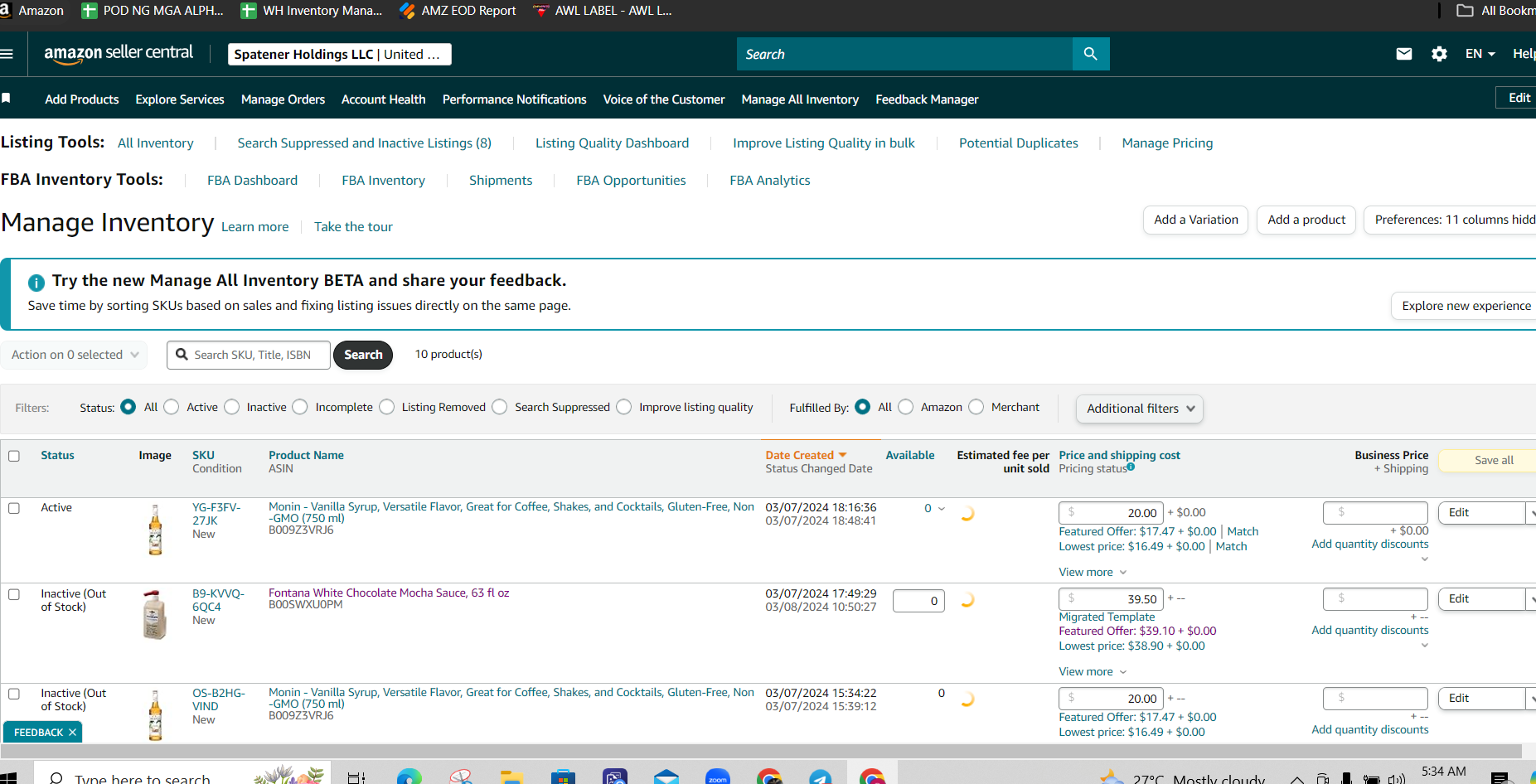The height and width of the screenshot is (784, 1536).
Task: Open the Listing Quality Dashboard link
Action: pos(612,143)
